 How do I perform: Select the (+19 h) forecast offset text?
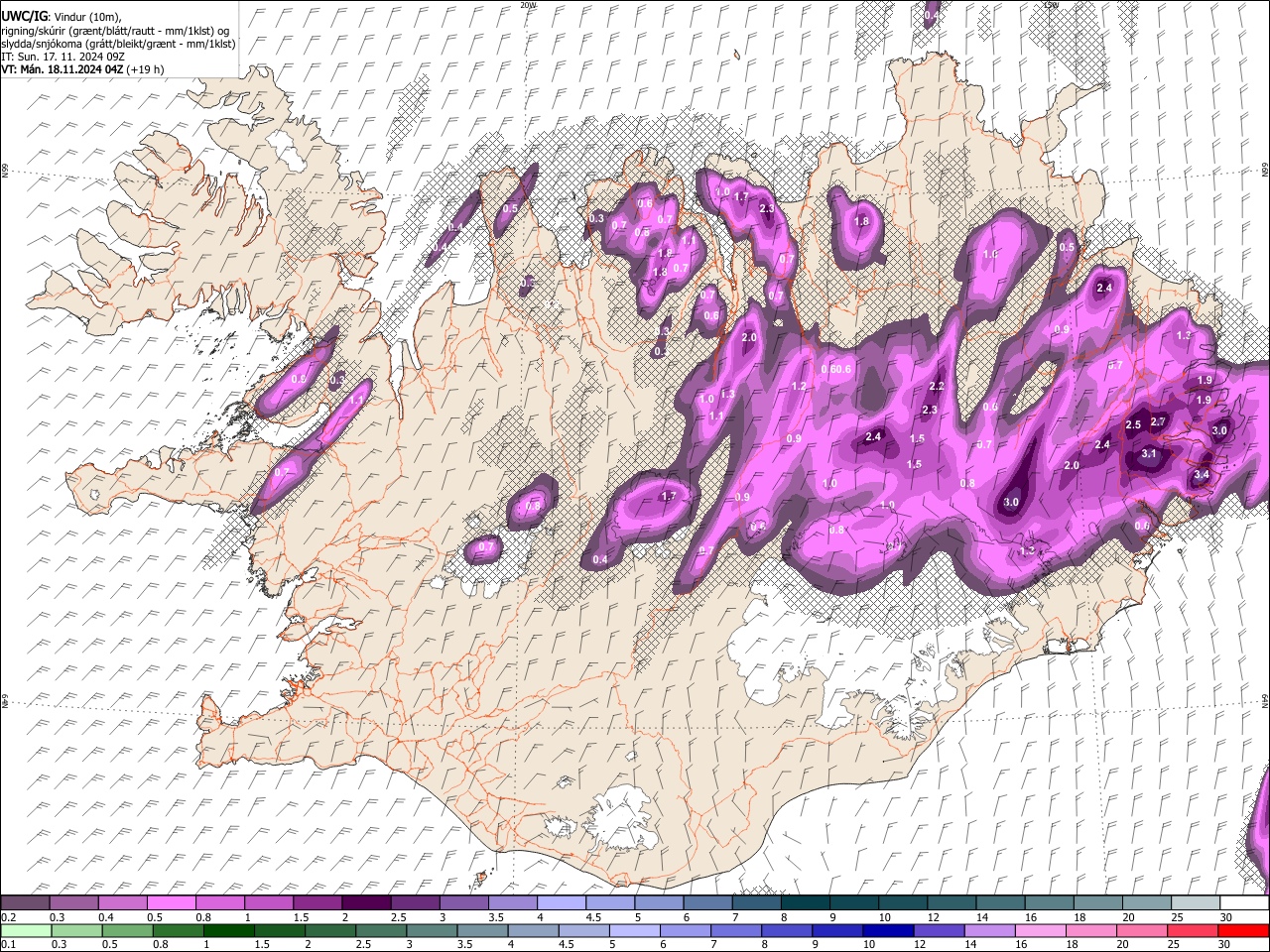(x=146, y=69)
